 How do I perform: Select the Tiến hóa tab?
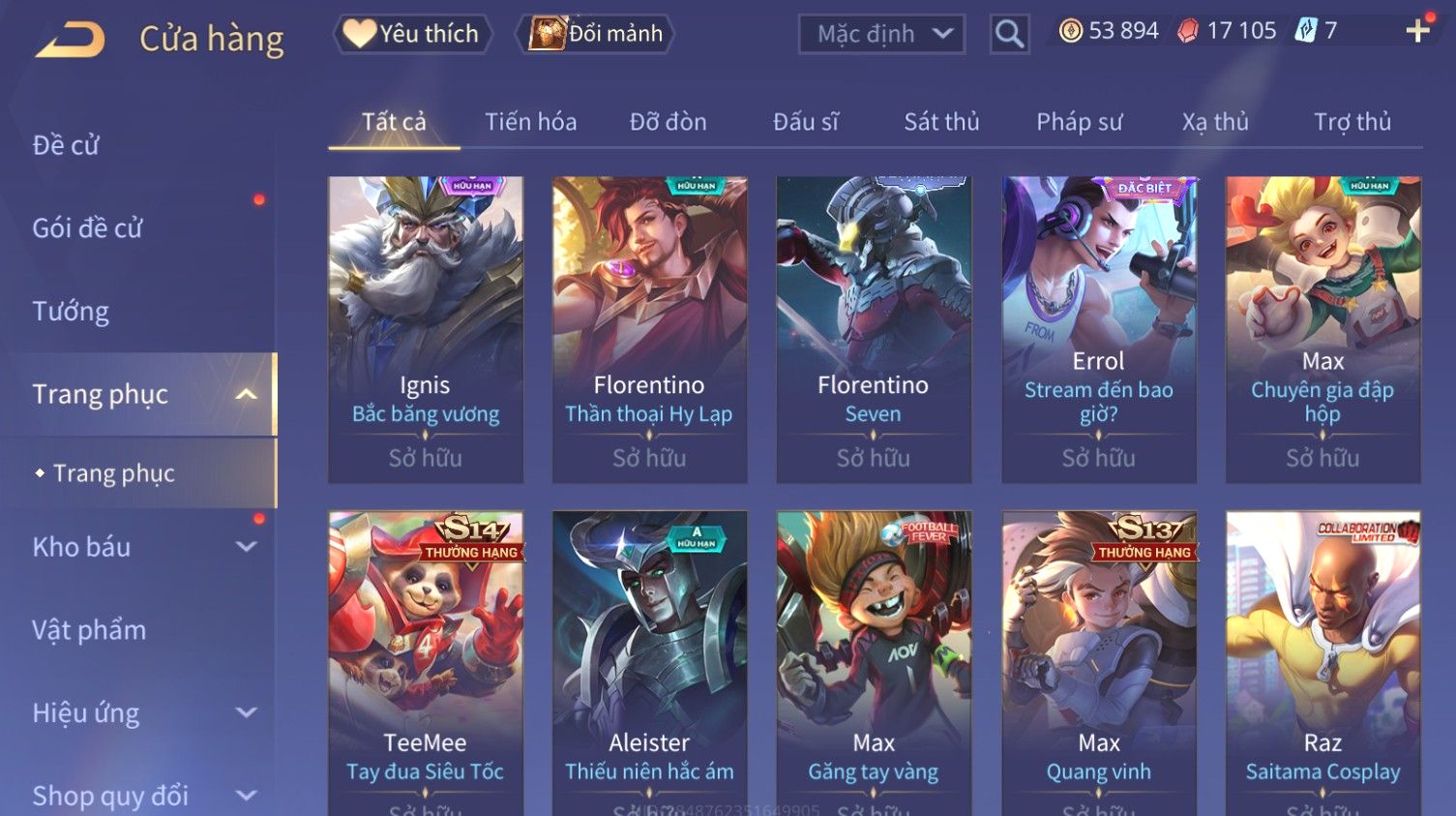530,122
